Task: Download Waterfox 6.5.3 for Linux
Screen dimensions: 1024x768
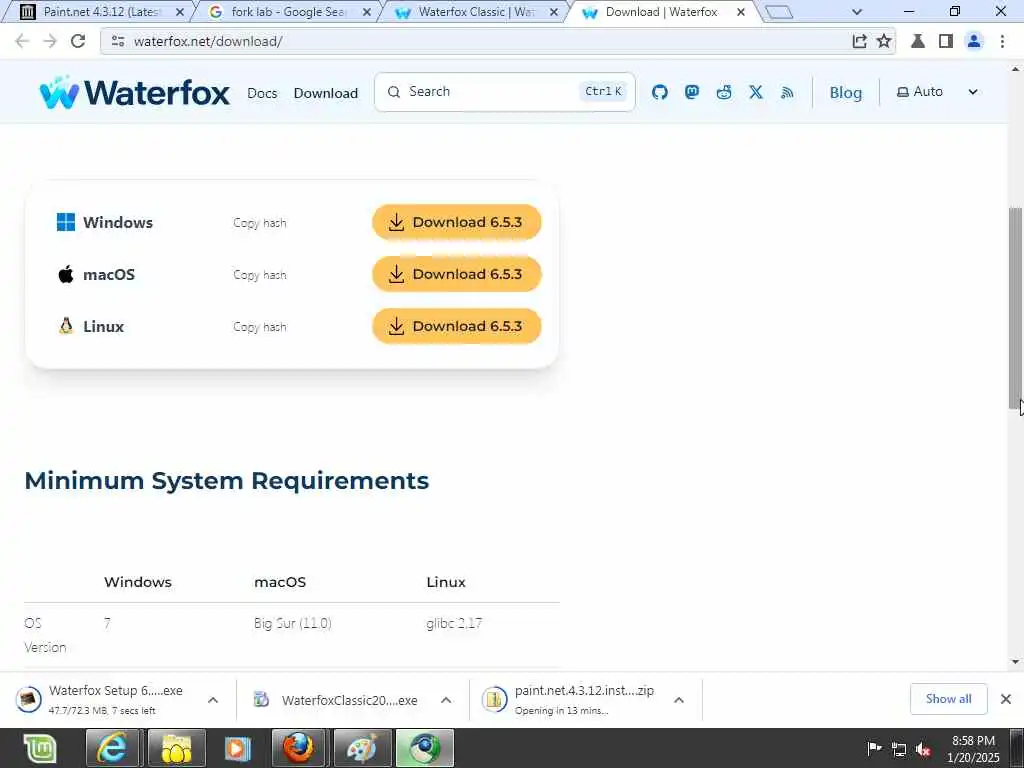Action: coord(456,327)
